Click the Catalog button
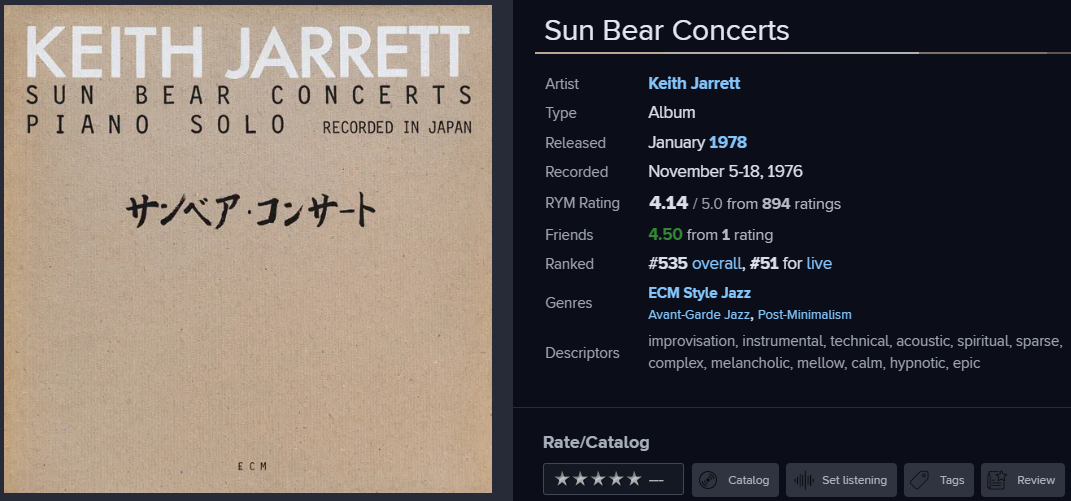Viewport: 1071px width, 501px height. click(735, 480)
